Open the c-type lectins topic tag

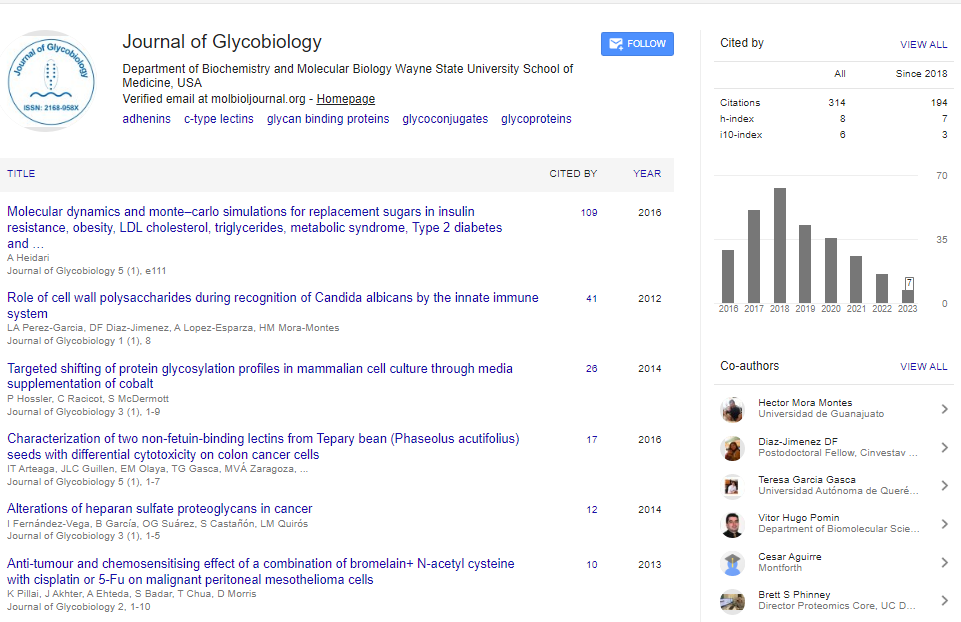[x=218, y=119]
